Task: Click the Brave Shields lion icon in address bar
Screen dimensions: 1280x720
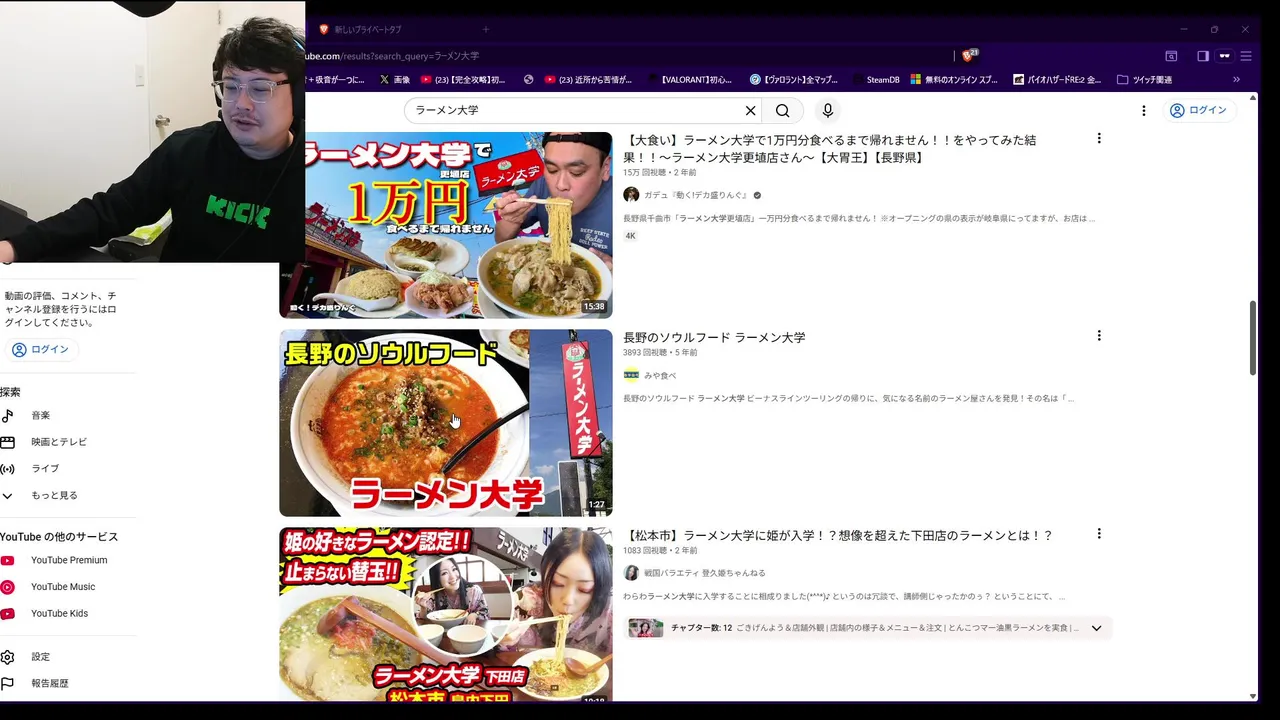Action: (x=969, y=56)
